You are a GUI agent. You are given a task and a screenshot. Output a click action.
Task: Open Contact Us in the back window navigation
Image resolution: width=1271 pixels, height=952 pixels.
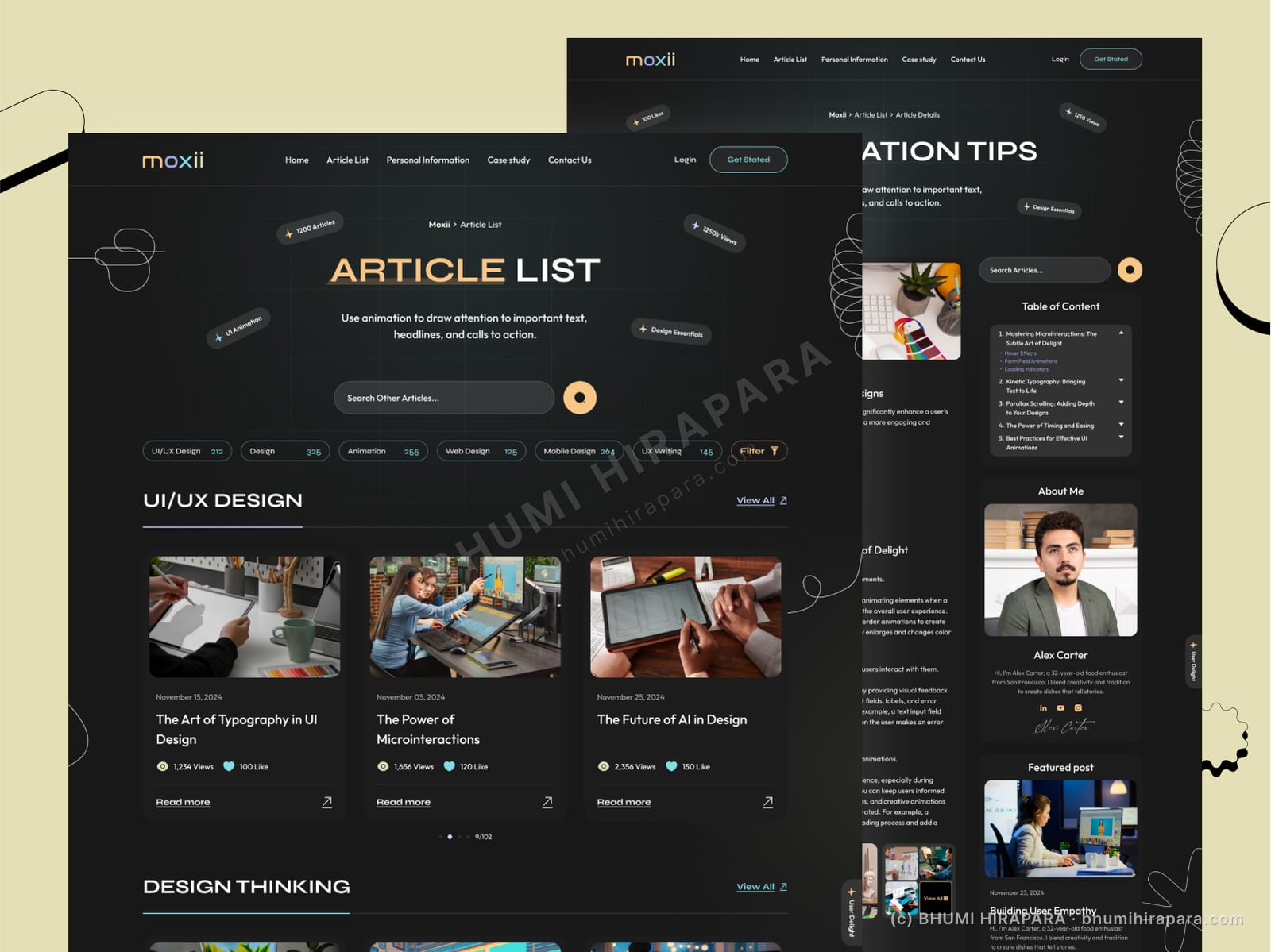(968, 60)
